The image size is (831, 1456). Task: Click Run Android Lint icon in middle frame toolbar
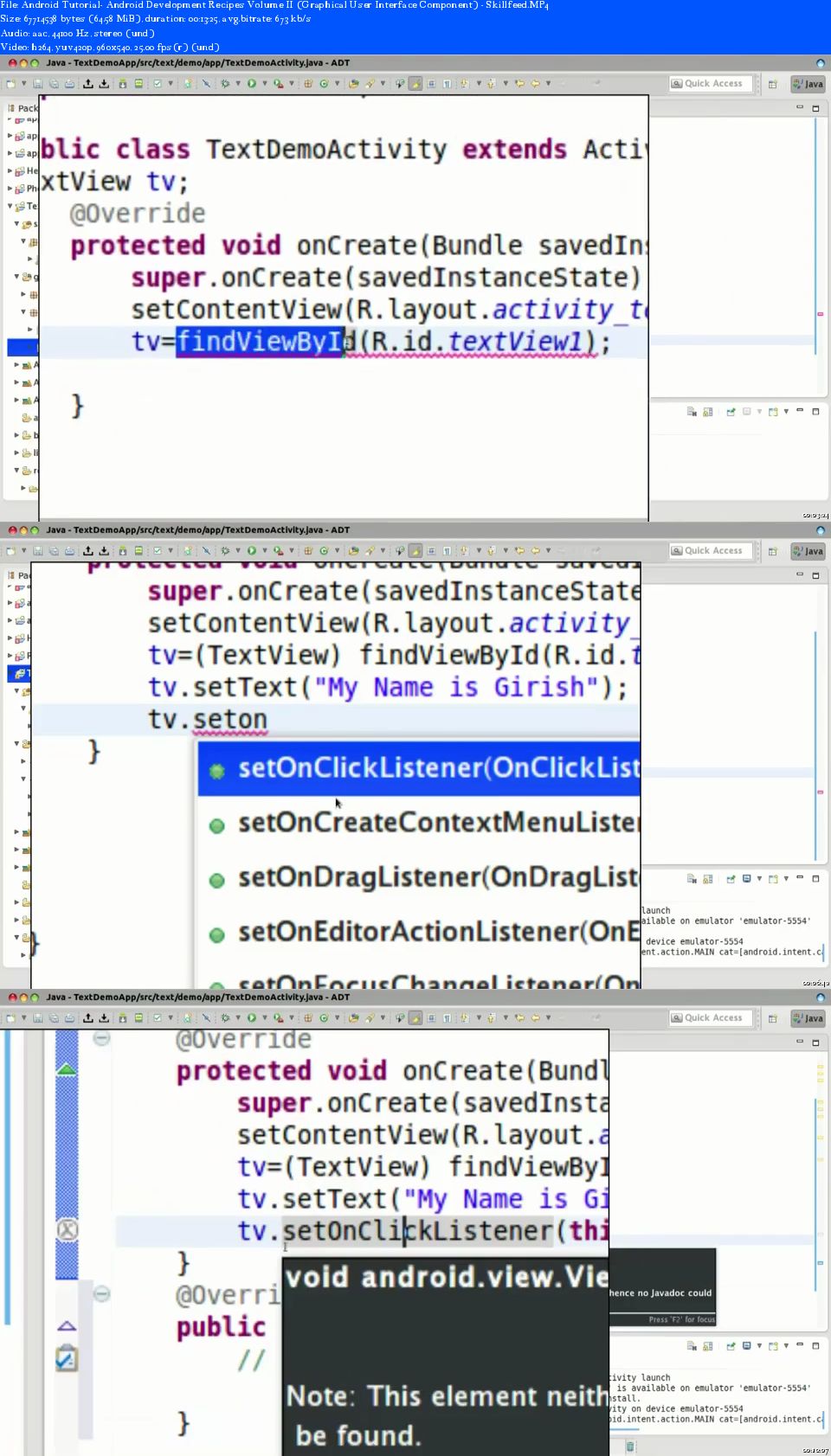[x=157, y=551]
